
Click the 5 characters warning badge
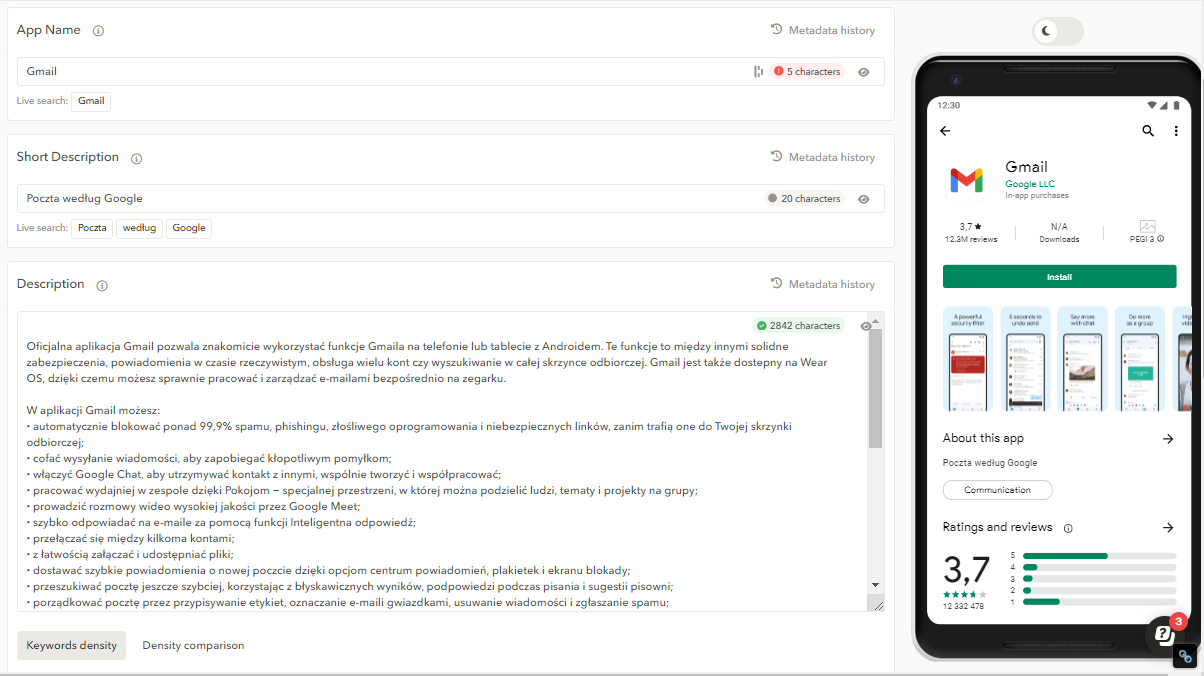[807, 72]
